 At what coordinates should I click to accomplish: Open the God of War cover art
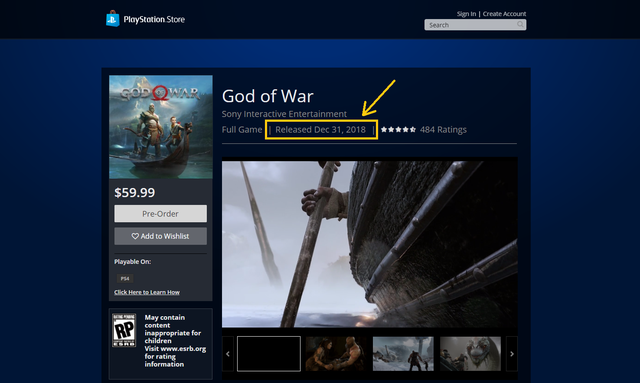point(161,127)
